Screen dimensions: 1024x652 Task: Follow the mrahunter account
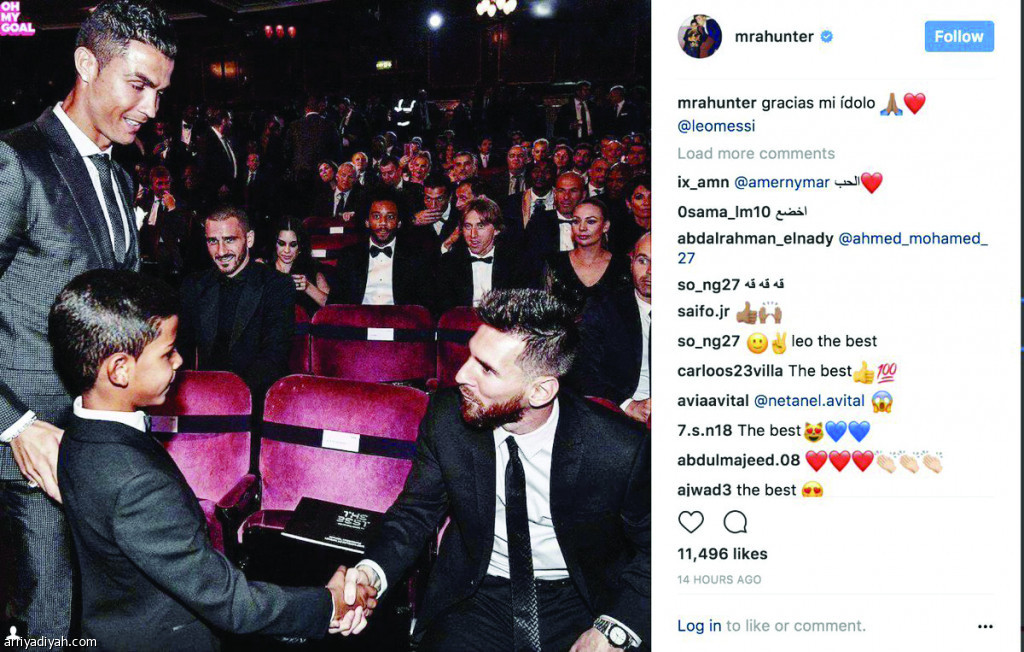(x=959, y=37)
